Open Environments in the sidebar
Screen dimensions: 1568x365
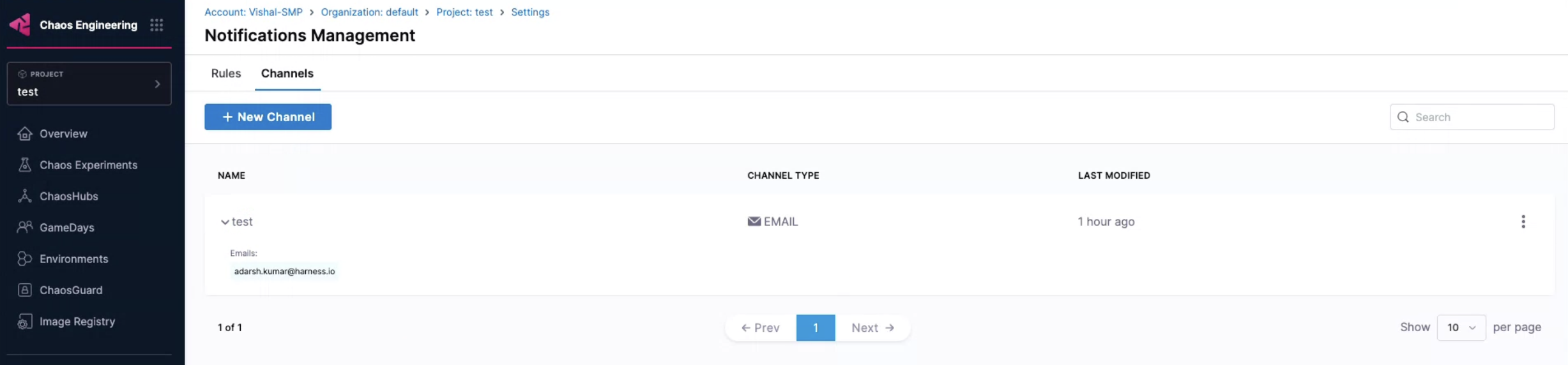point(73,259)
